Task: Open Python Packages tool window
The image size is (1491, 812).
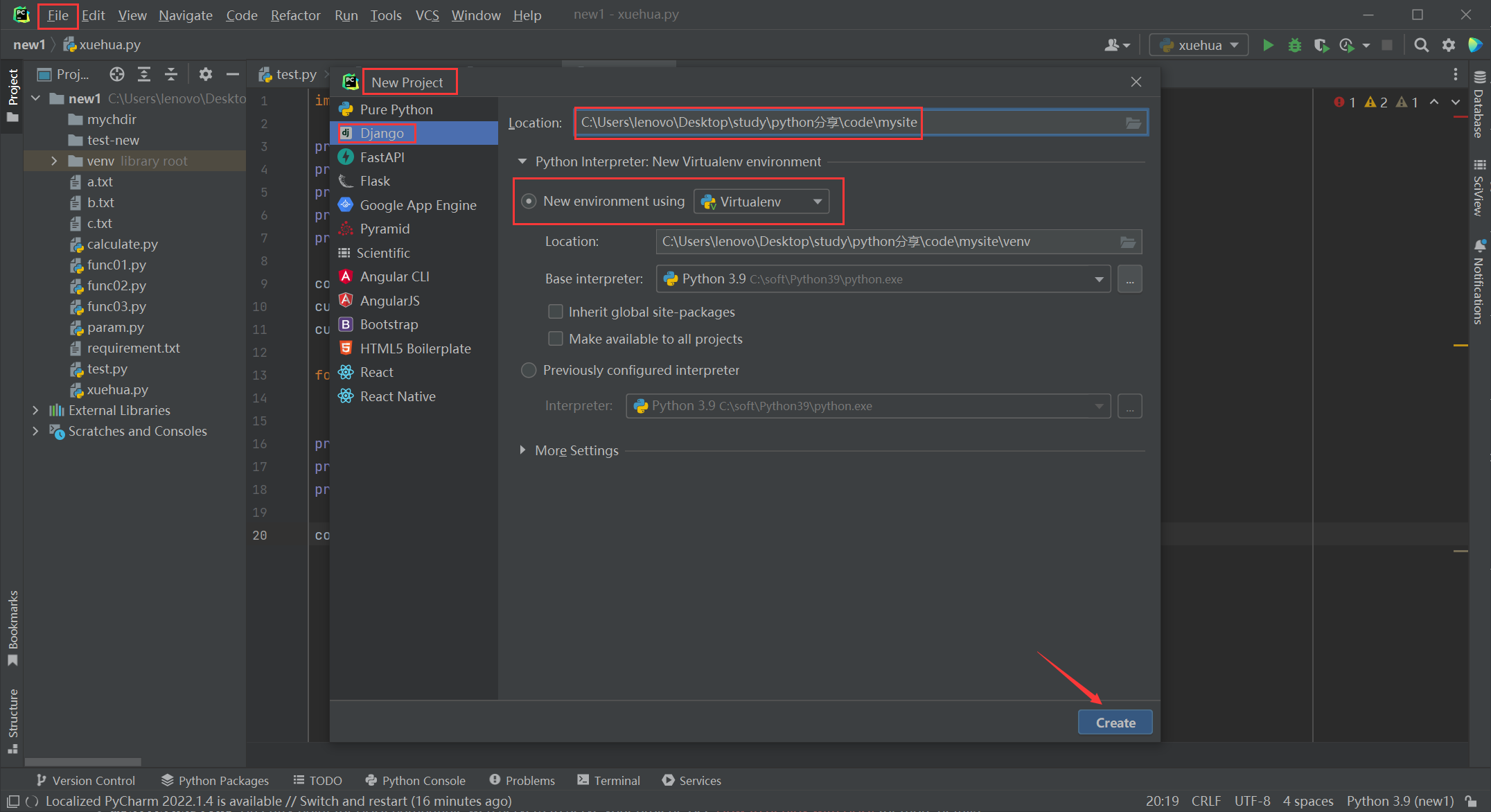Action: coord(215,781)
